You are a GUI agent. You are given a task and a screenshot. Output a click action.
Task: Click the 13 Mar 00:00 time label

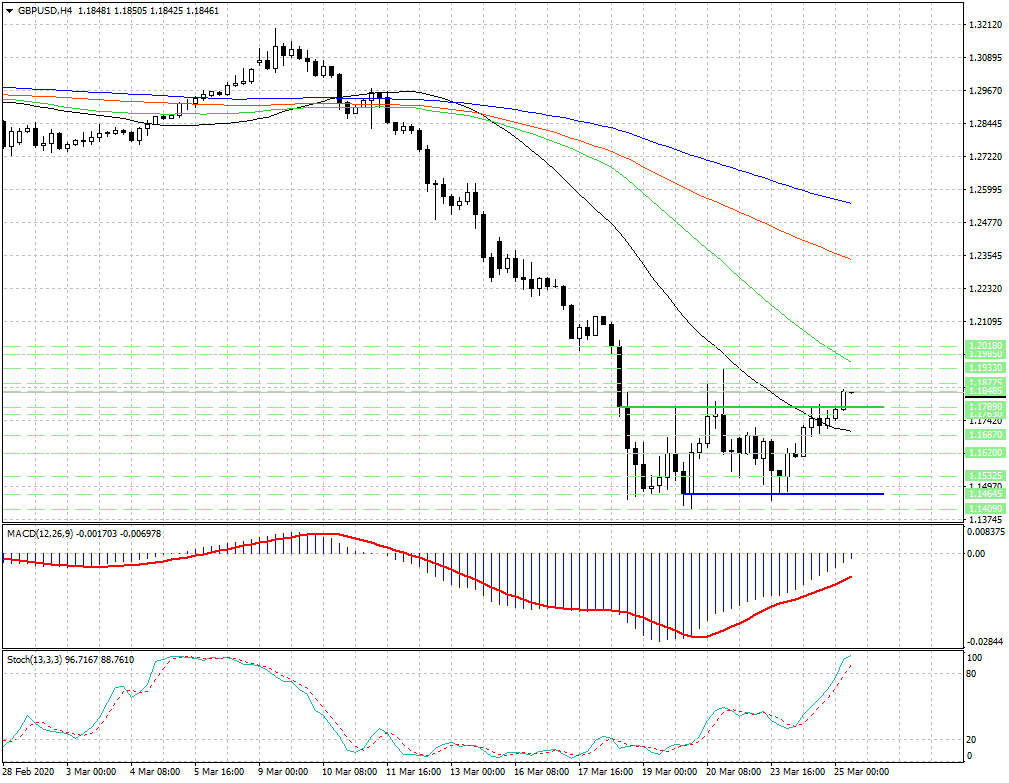[x=477, y=771]
